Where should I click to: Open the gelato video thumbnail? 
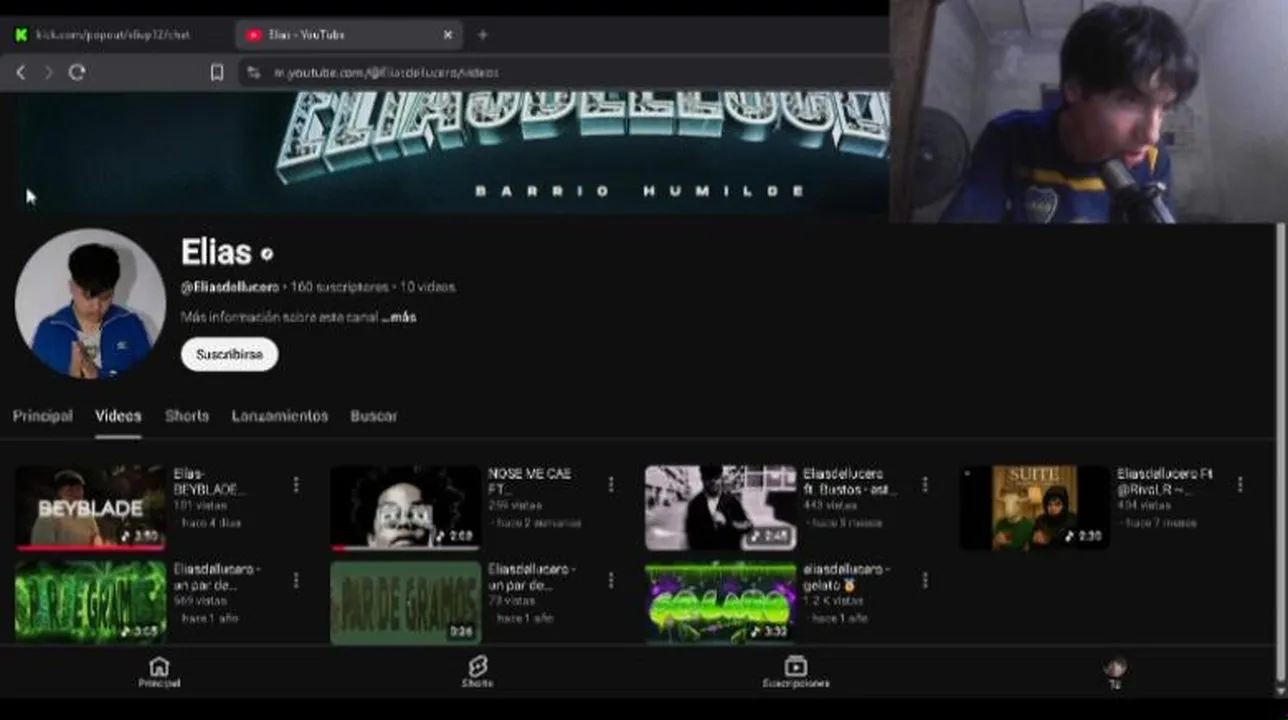(x=721, y=602)
